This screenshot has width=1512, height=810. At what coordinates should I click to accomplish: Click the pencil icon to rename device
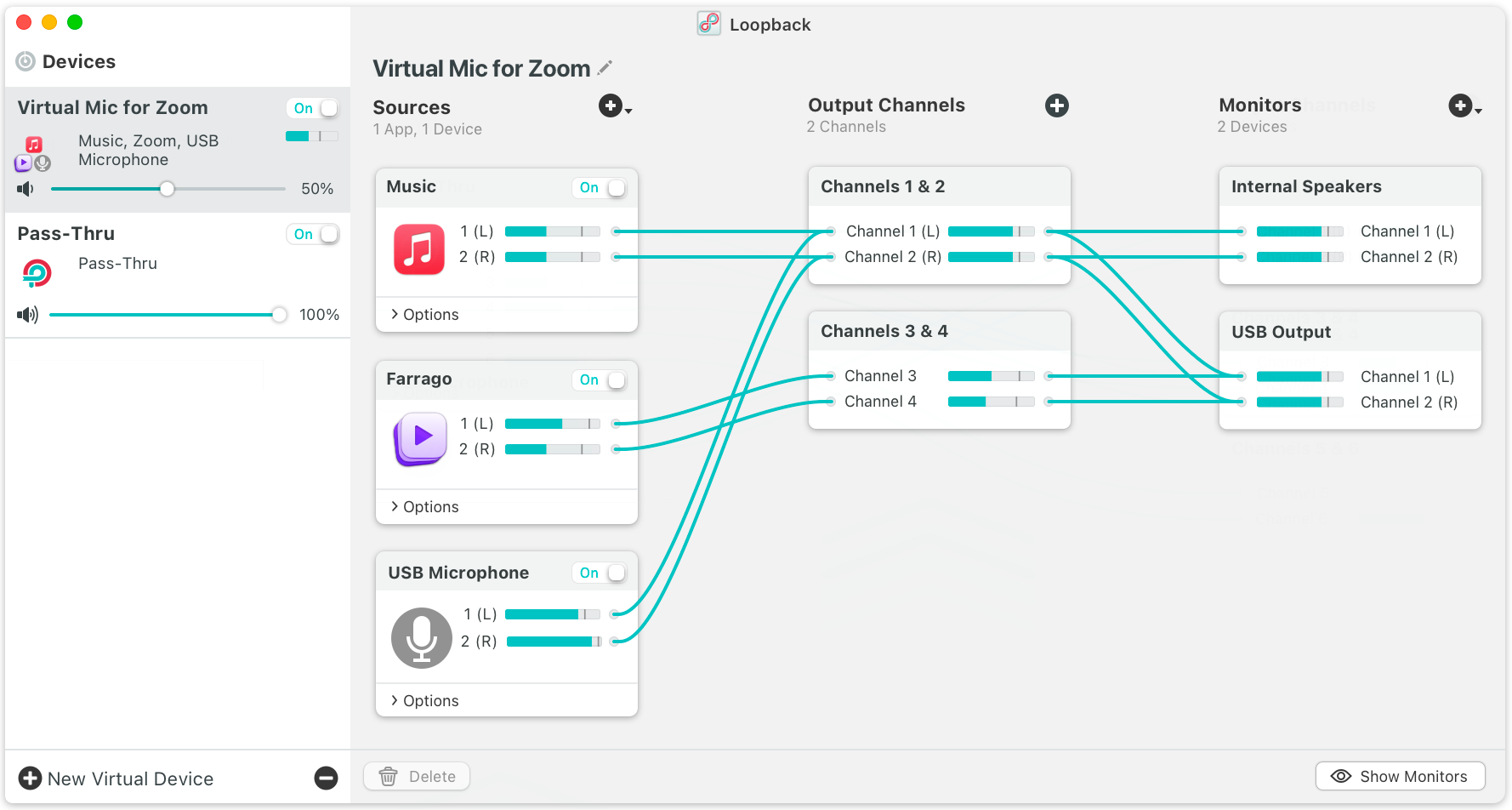605,67
